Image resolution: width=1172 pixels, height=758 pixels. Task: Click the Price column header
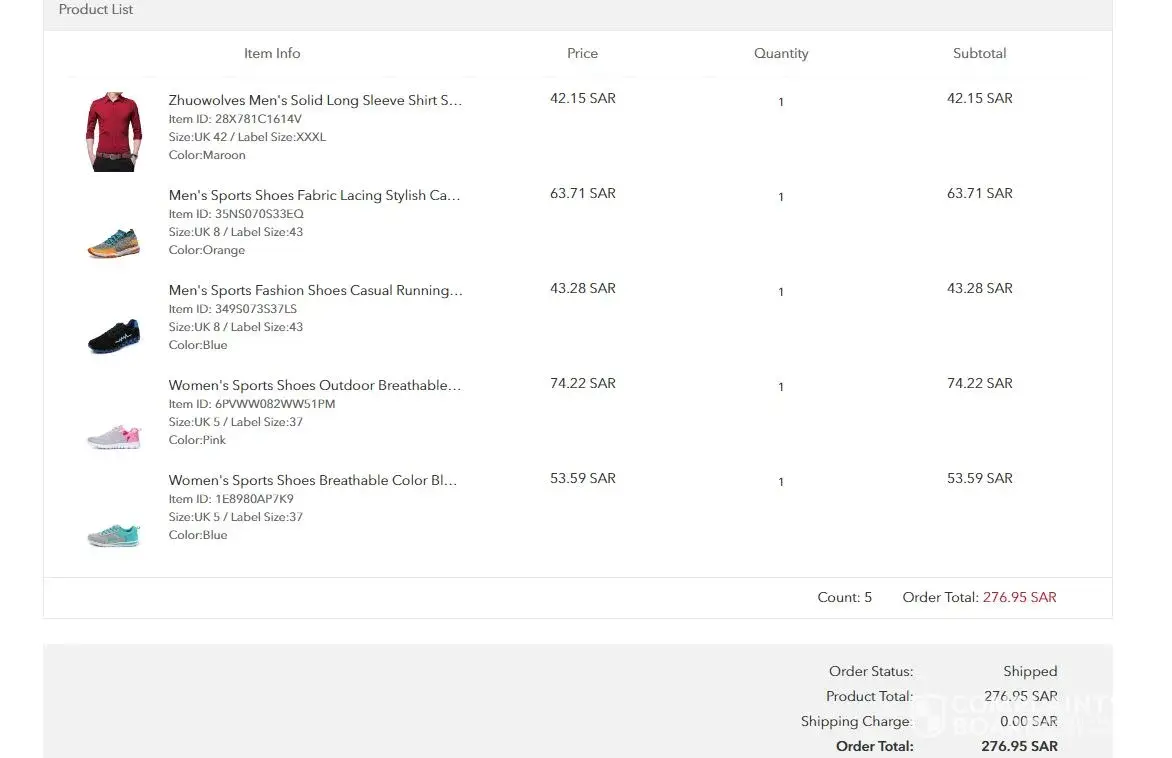582,53
